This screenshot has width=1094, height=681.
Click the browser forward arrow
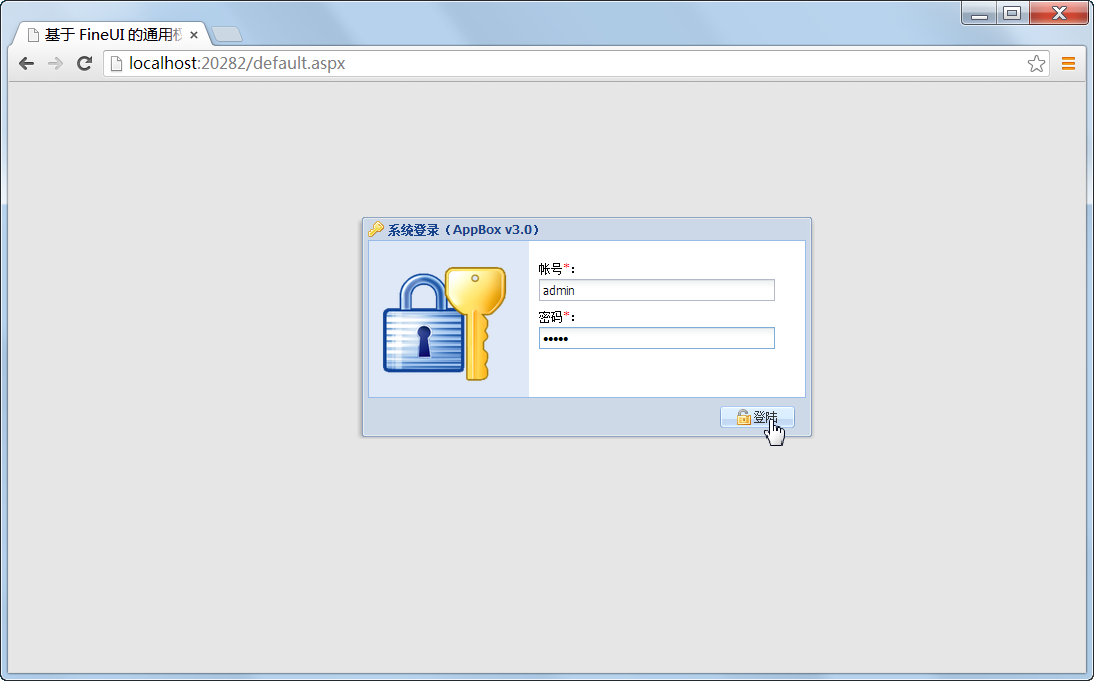(55, 63)
